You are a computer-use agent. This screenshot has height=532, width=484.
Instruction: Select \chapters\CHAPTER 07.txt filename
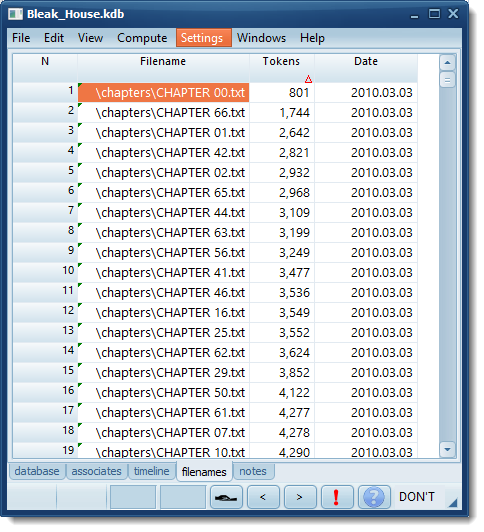[x=163, y=433]
